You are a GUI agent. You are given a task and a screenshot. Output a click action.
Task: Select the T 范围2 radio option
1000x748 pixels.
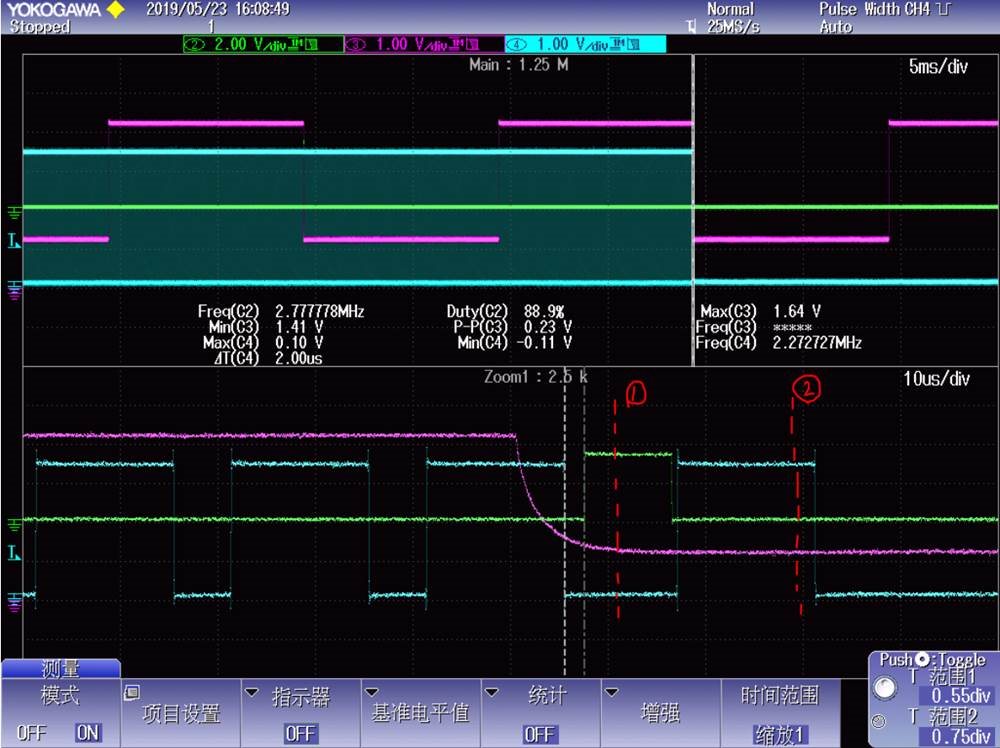coord(878,722)
